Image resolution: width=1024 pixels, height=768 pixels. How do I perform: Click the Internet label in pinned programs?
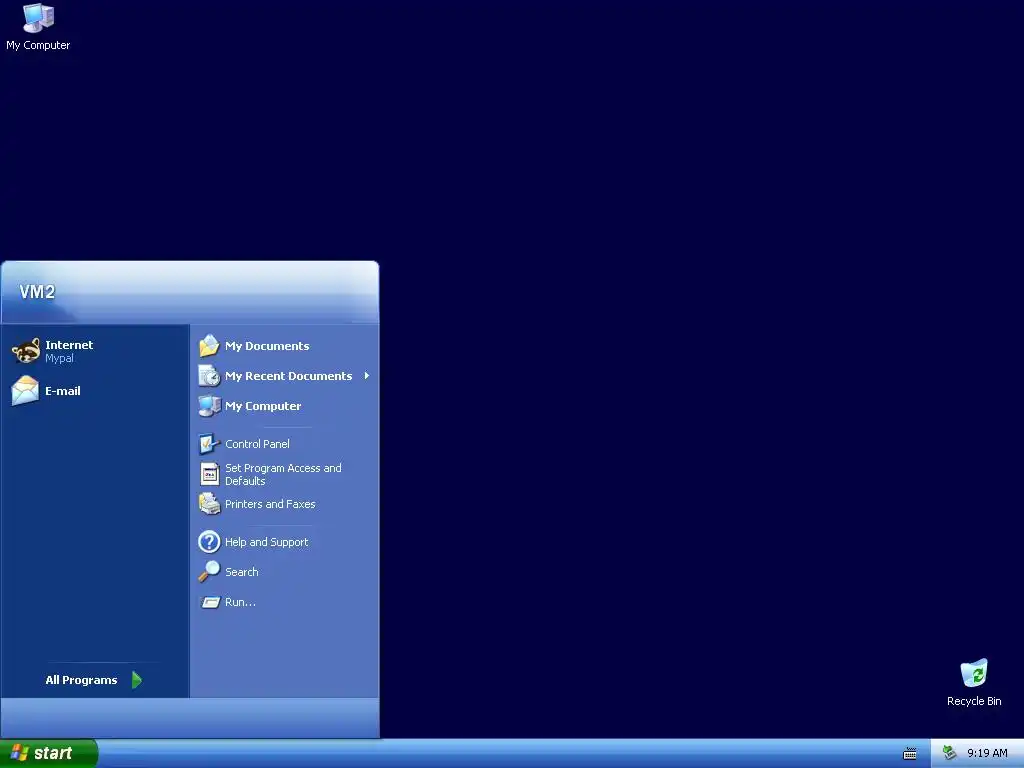pos(69,345)
